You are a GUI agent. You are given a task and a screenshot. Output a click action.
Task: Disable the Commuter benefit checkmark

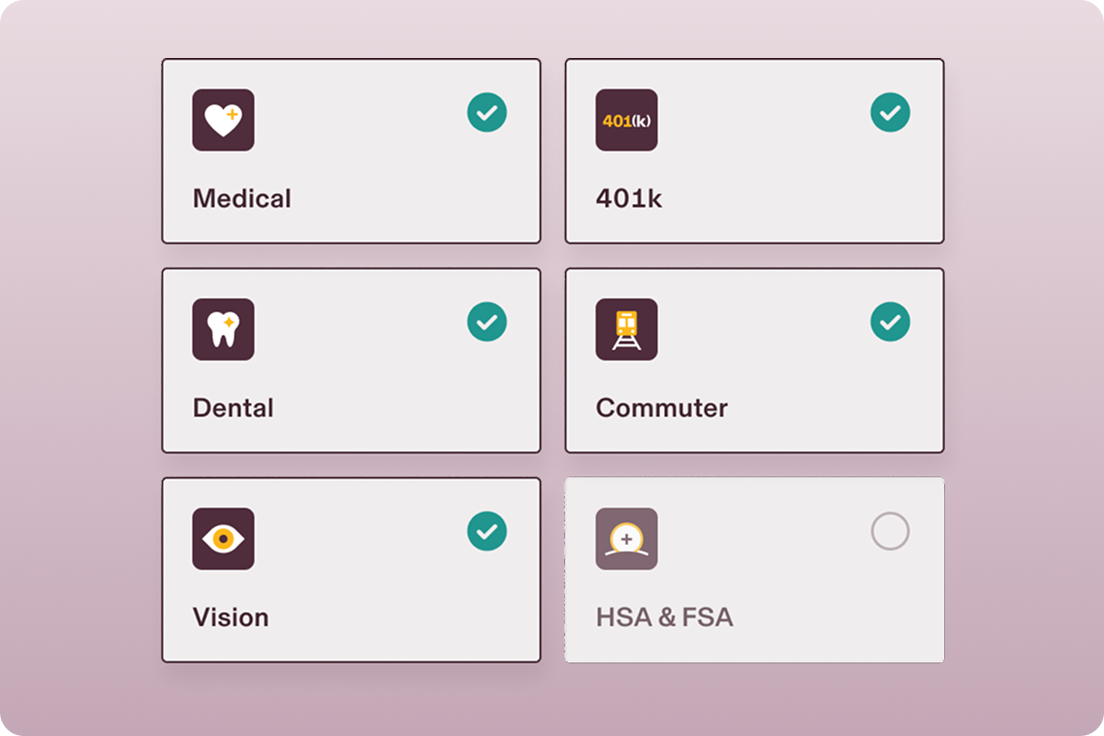[889, 322]
